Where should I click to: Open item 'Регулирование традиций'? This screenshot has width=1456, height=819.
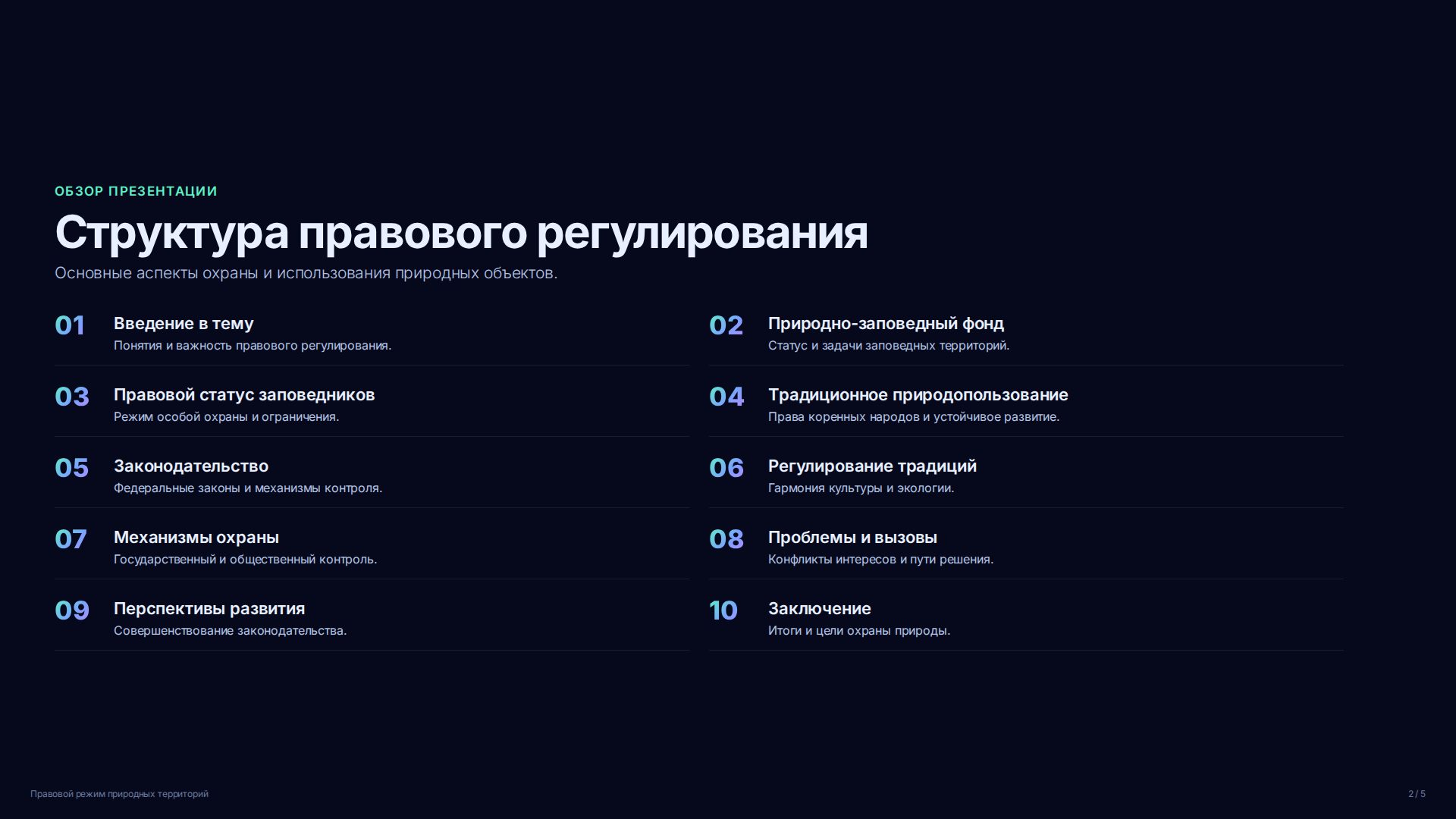tap(872, 466)
